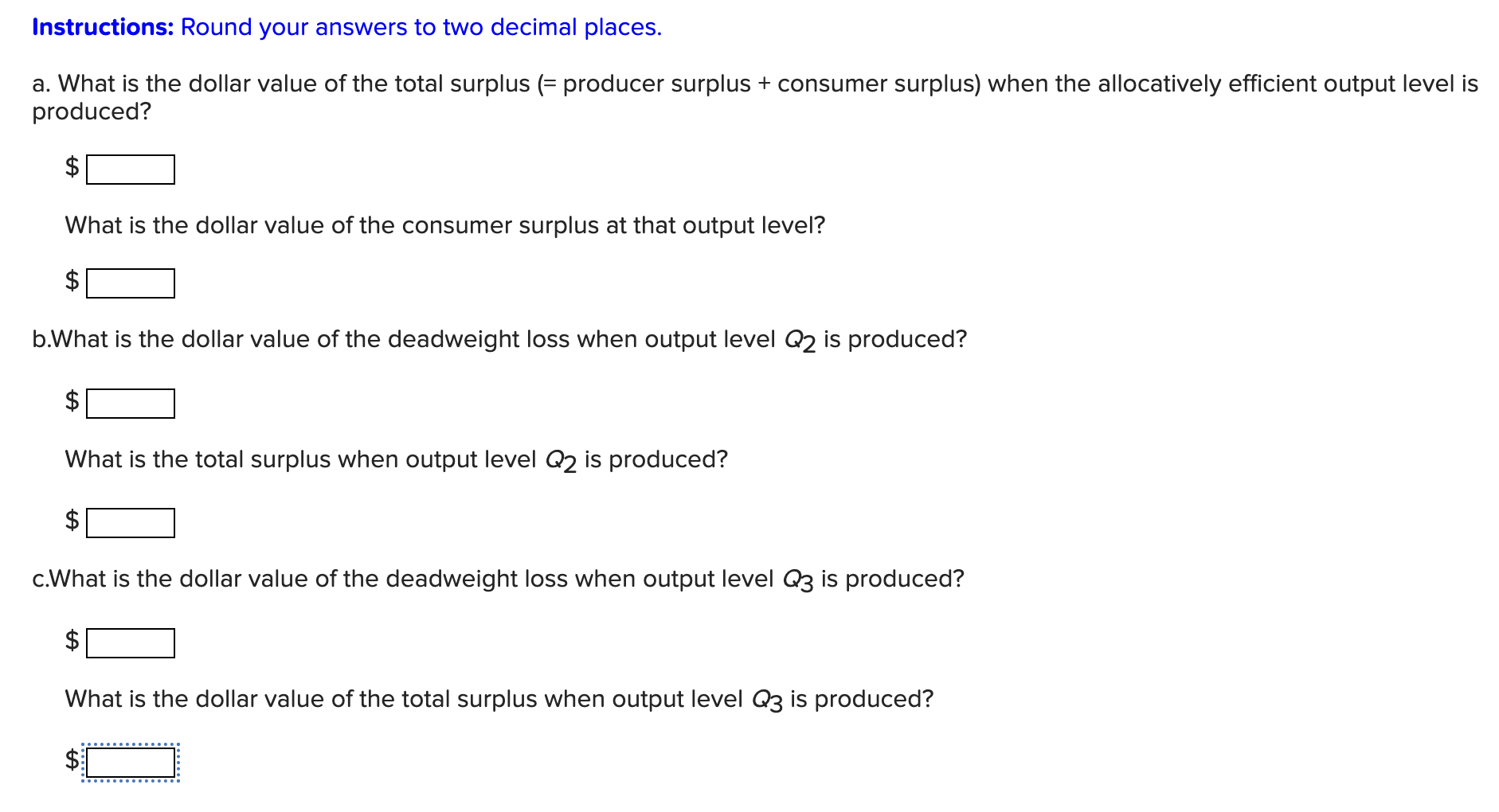Click the dollar sign beside the first answer box
1499x812 pixels.
[70, 168]
